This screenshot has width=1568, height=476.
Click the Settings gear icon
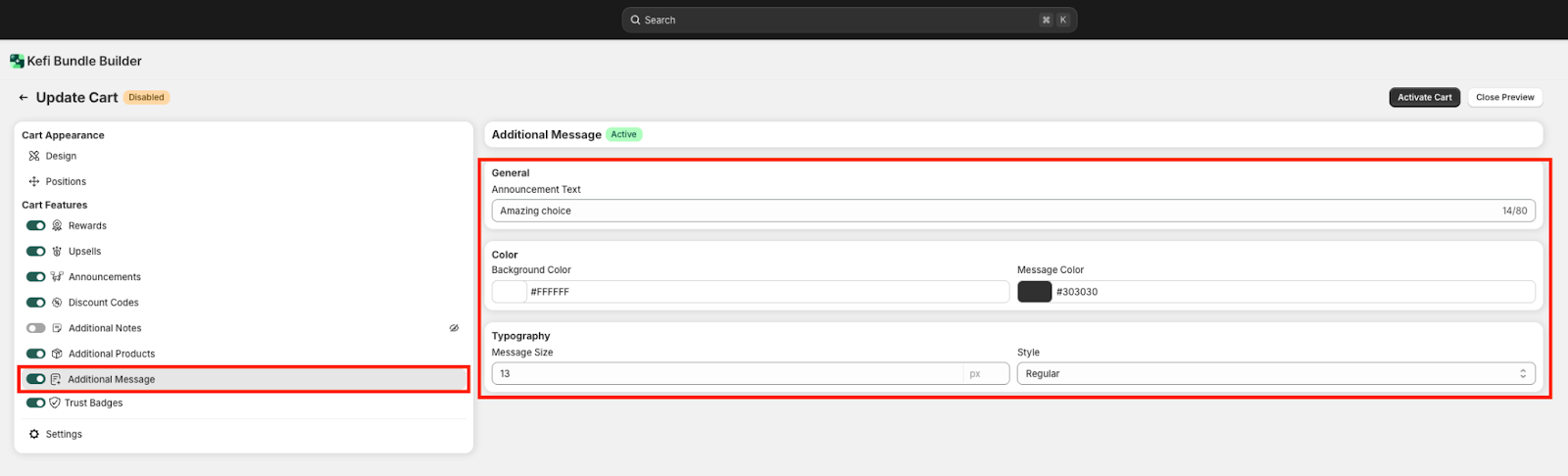pos(34,434)
